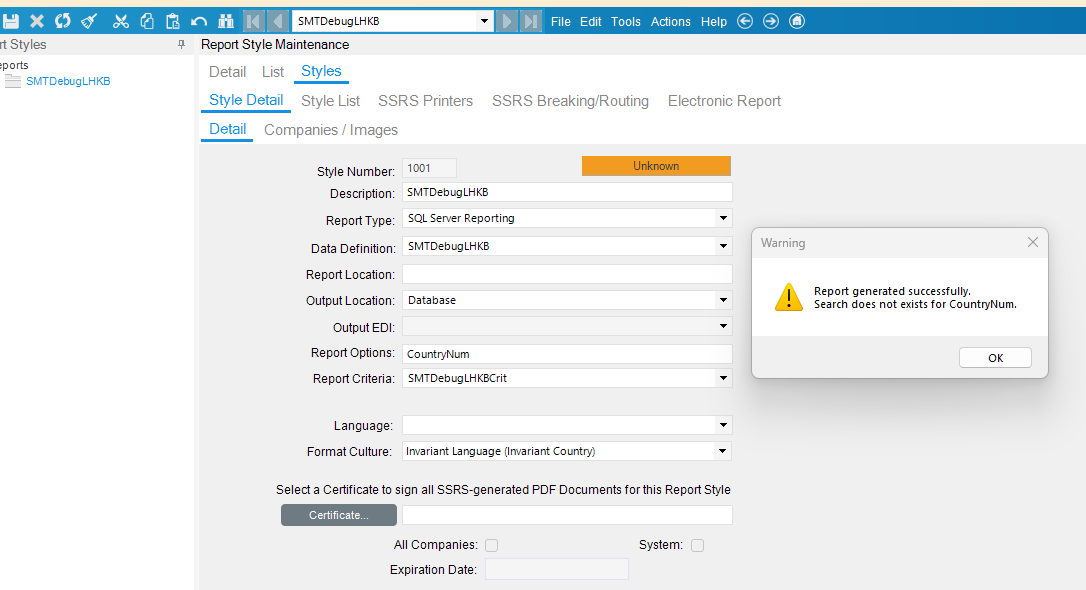Viewport: 1086px width, 590px height.
Task: Expand the Report Type dropdown
Action: tap(723, 218)
